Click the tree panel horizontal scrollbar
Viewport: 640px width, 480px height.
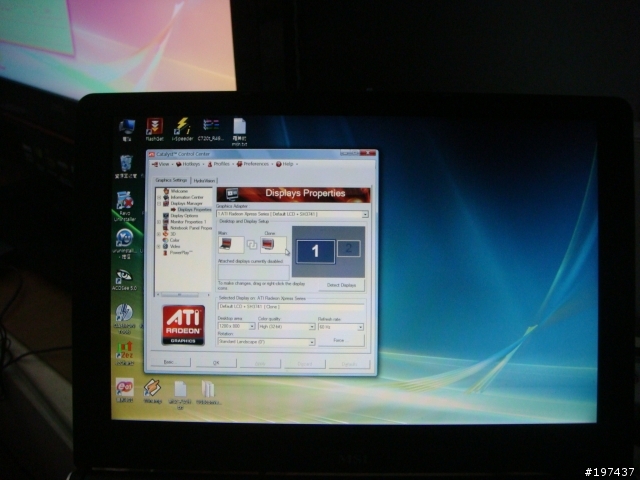[x=183, y=294]
